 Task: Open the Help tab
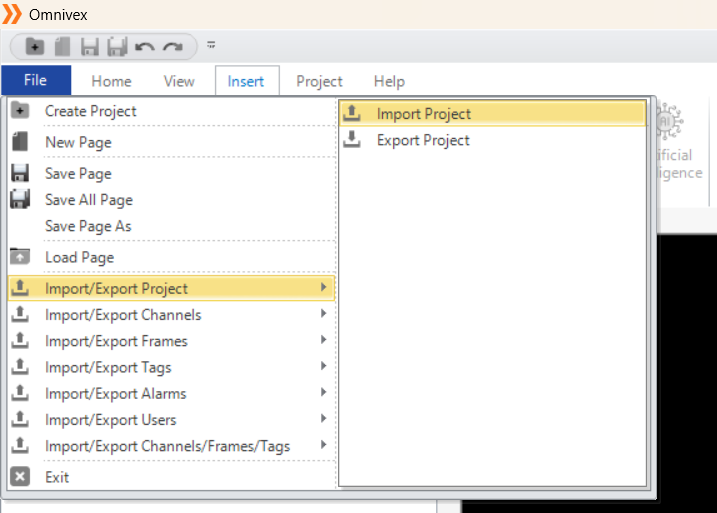pyautogui.click(x=389, y=81)
